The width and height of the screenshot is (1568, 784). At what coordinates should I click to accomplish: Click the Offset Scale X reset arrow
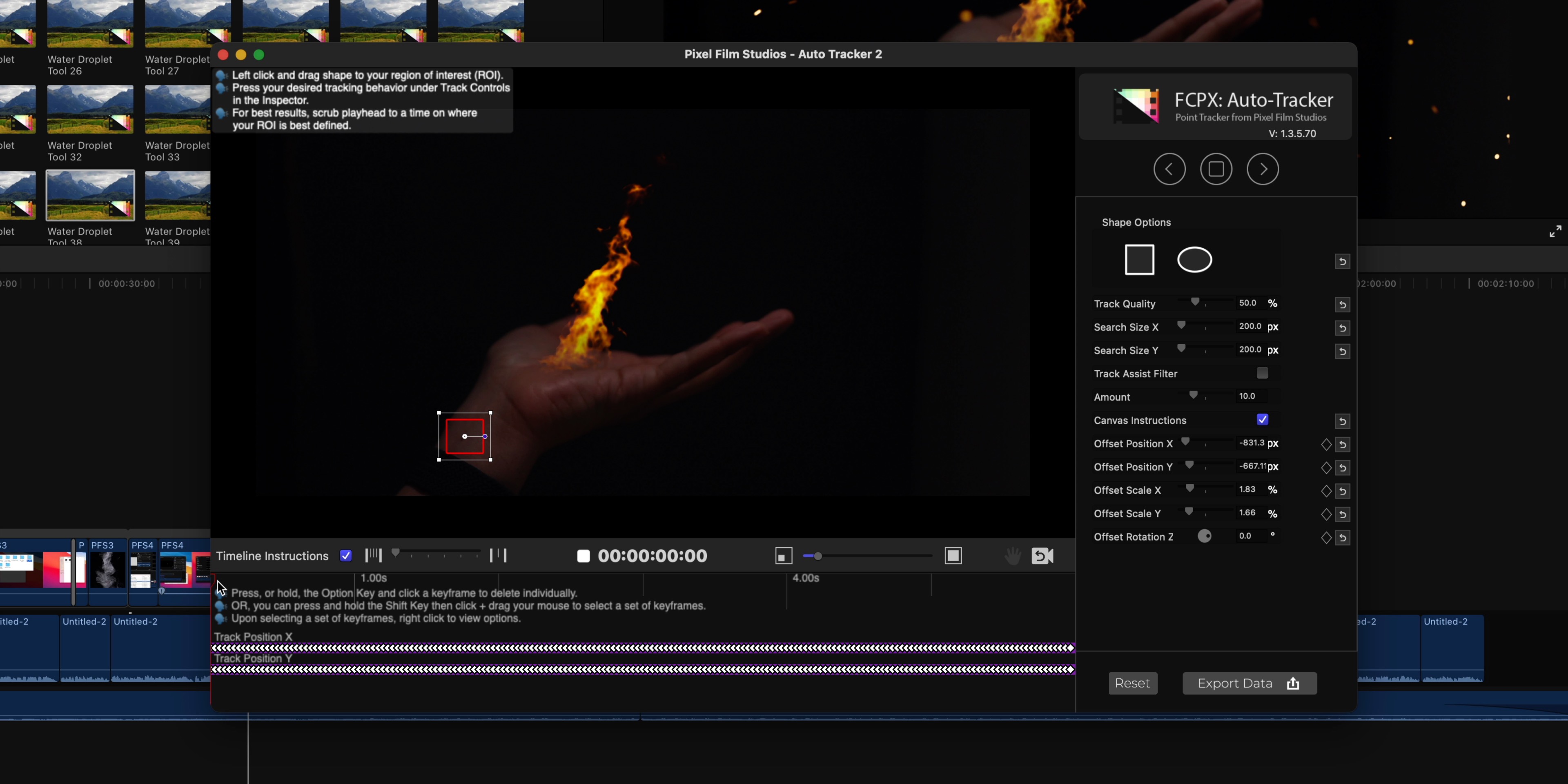coord(1343,490)
